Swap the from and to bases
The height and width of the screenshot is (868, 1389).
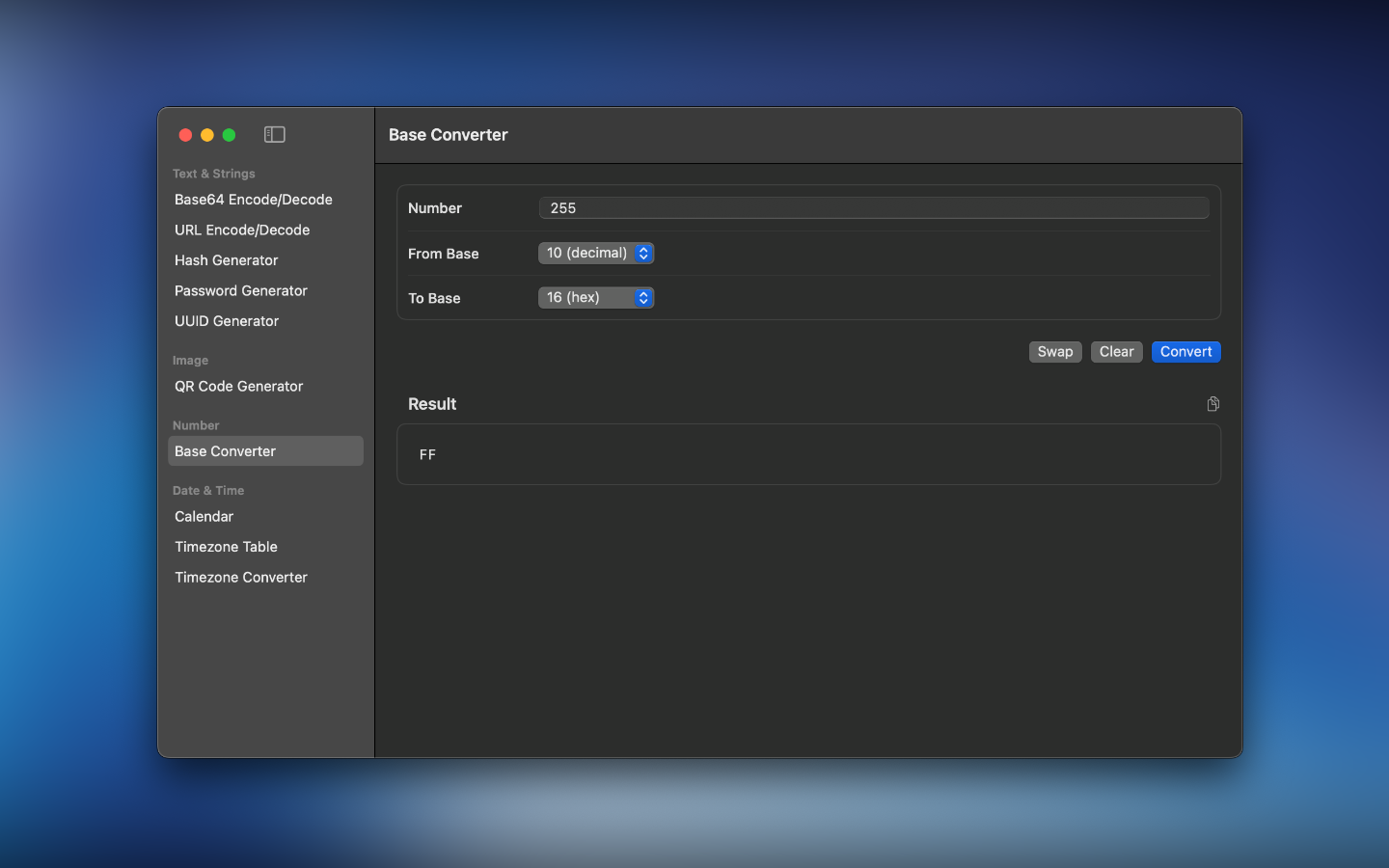pyautogui.click(x=1055, y=352)
